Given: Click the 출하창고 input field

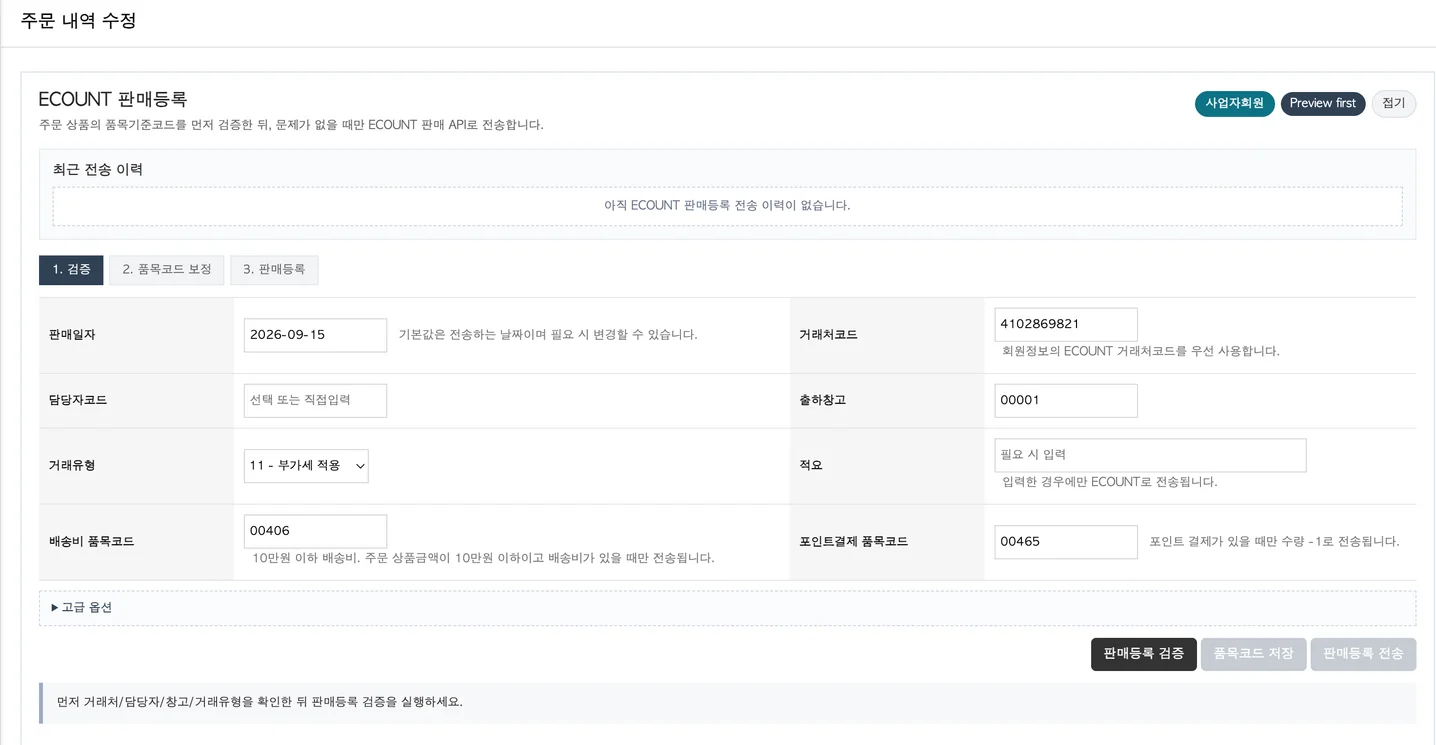Looking at the screenshot, I should [x=1066, y=400].
